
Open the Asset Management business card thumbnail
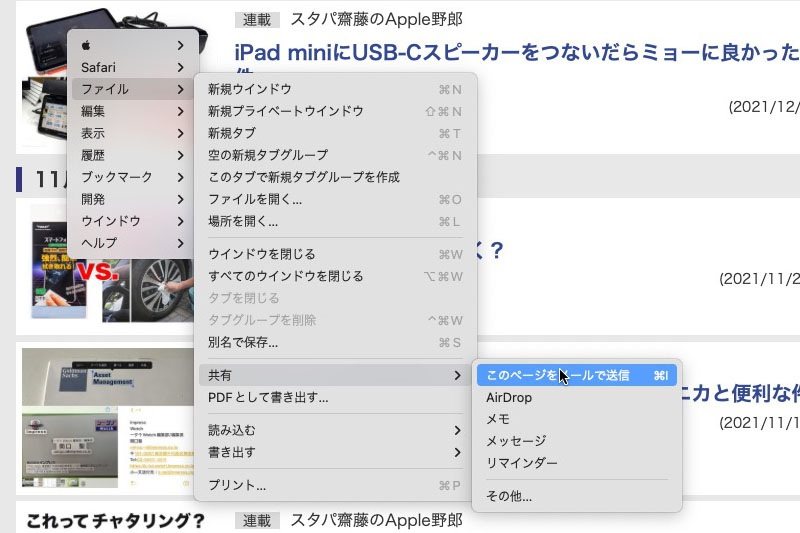pyautogui.click(x=108, y=418)
